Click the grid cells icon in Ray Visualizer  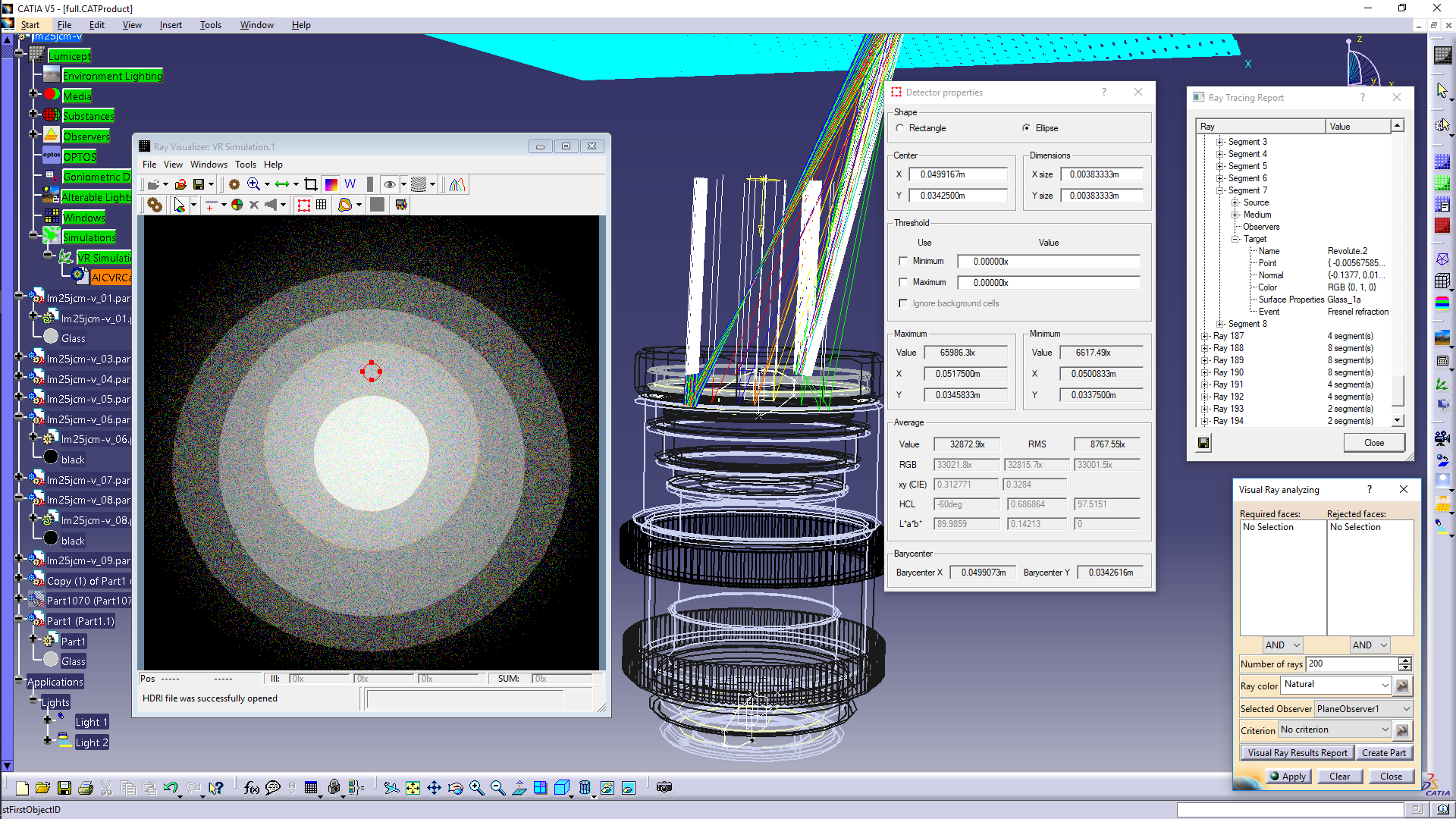tap(322, 205)
